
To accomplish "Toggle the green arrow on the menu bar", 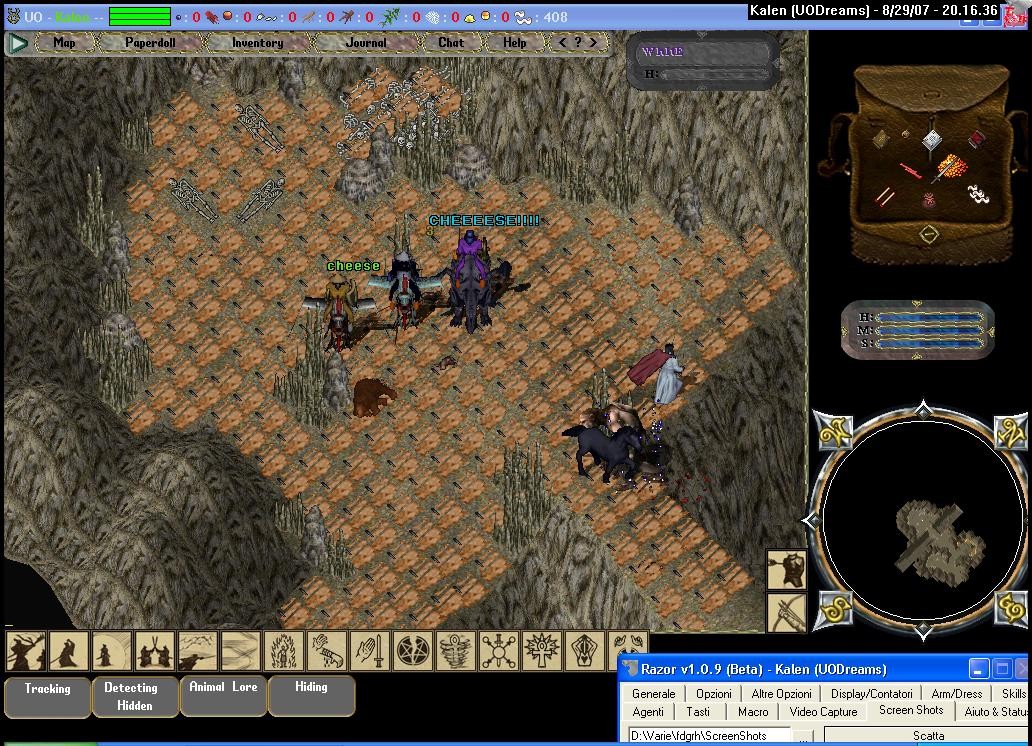I will 18,43.
